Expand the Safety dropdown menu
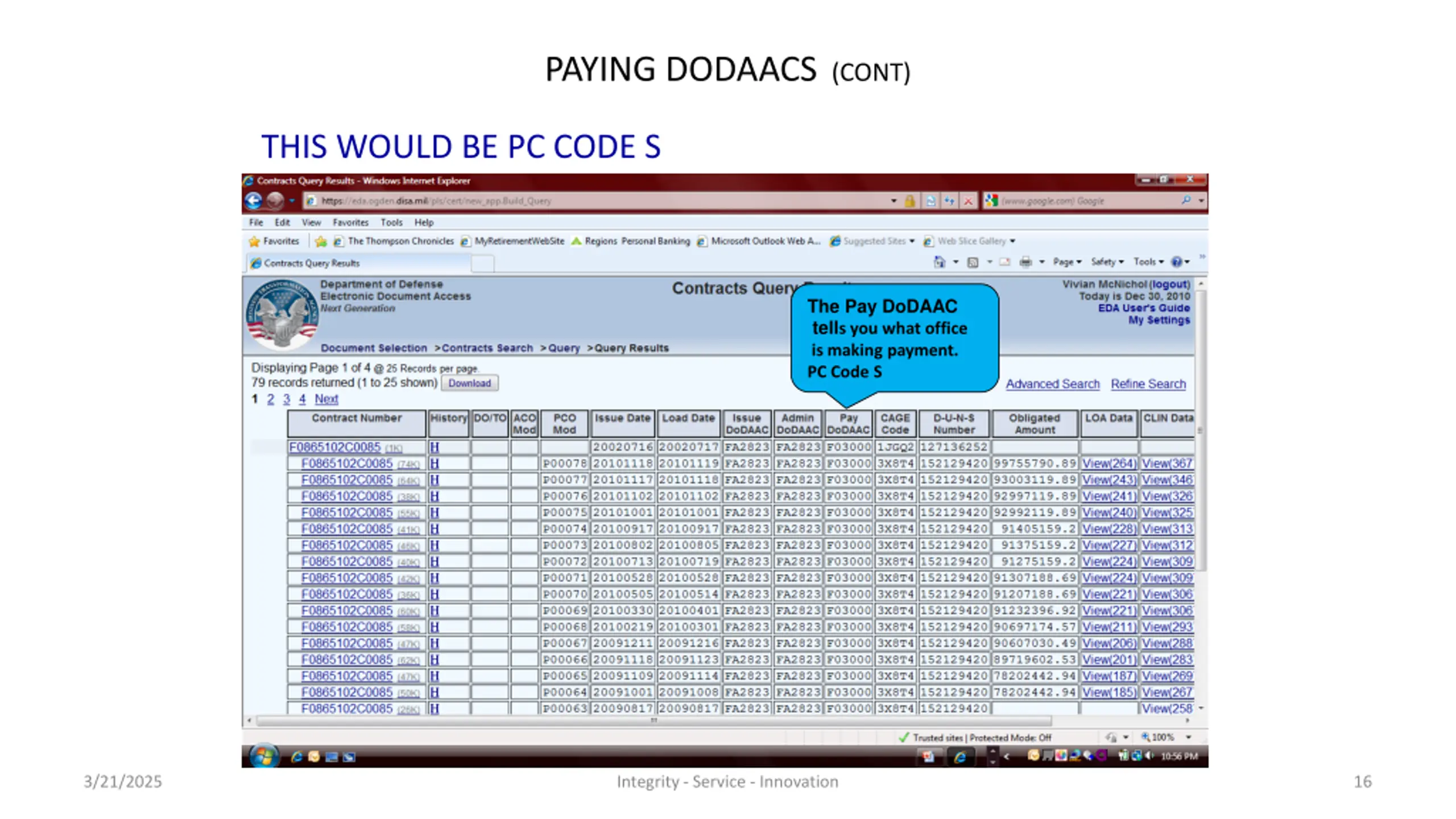1456x819 pixels. (x=1107, y=262)
